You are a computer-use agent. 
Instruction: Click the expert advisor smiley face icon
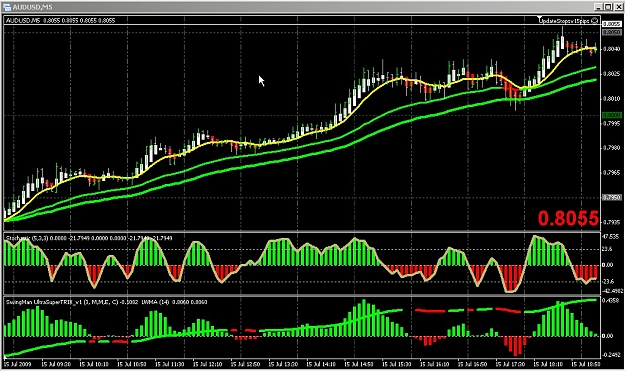[x=595, y=21]
